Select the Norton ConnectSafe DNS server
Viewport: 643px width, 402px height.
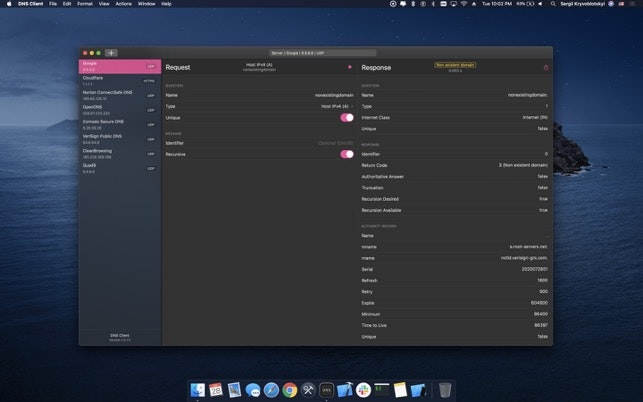point(120,96)
